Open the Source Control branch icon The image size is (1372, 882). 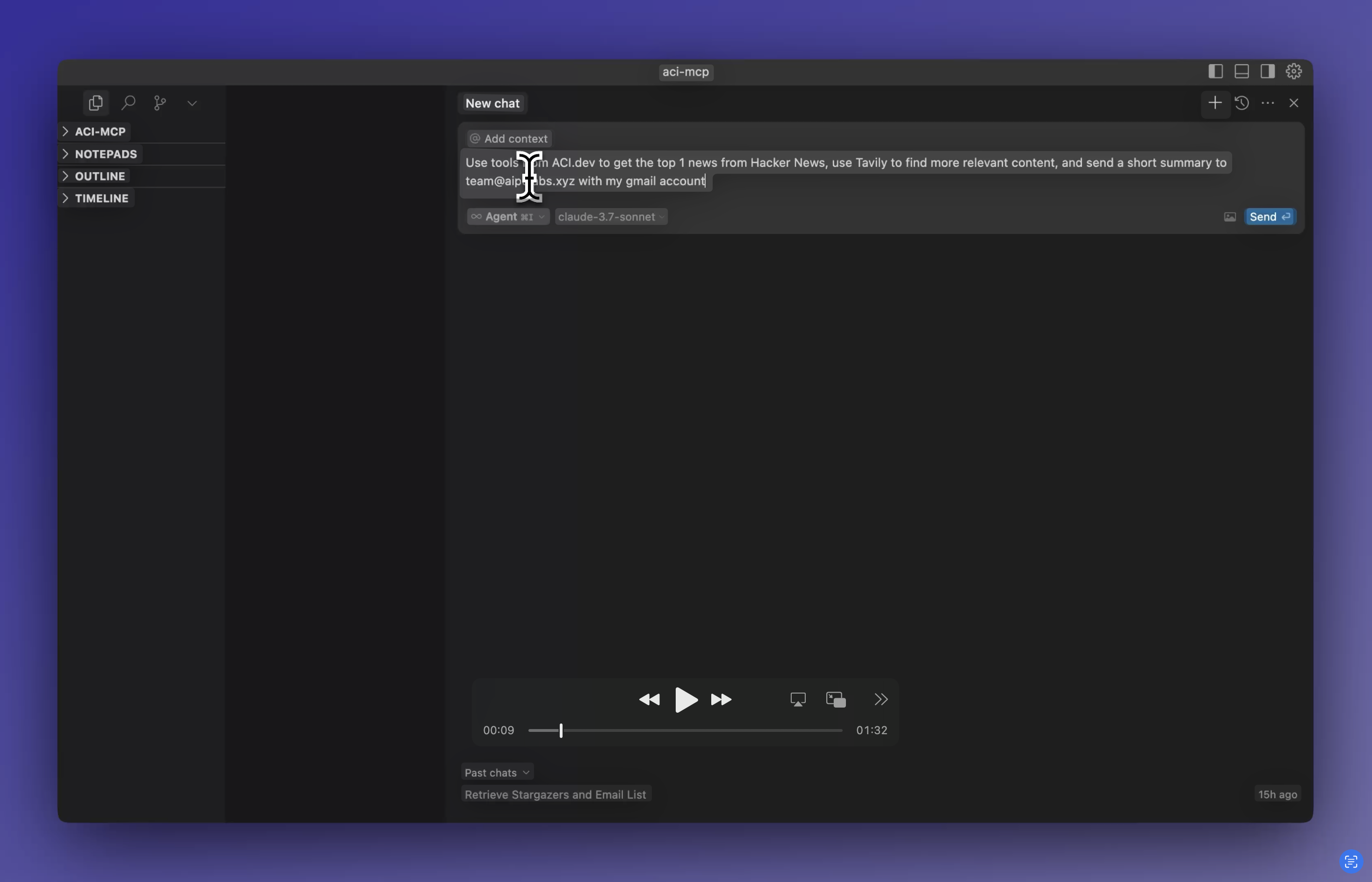pyautogui.click(x=160, y=103)
